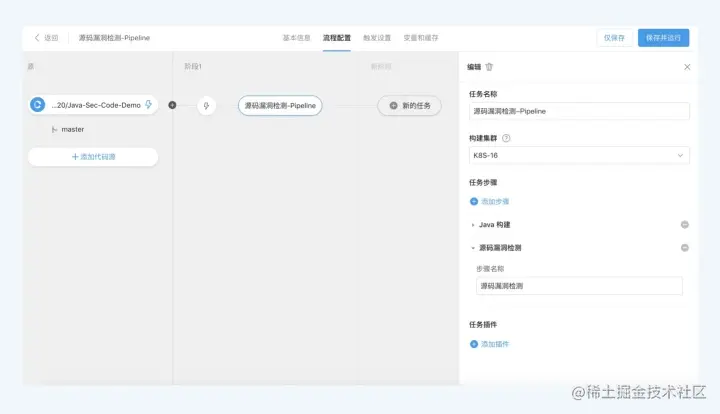Open the K8S-16 build cluster dropdown
The image size is (720, 414).
pyautogui.click(x=579, y=156)
